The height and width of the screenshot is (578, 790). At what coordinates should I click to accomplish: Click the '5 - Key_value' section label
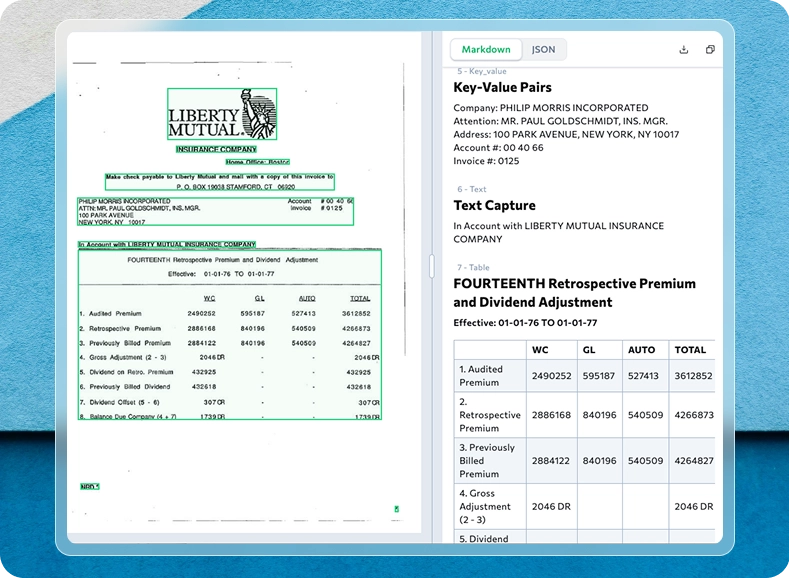[482, 71]
